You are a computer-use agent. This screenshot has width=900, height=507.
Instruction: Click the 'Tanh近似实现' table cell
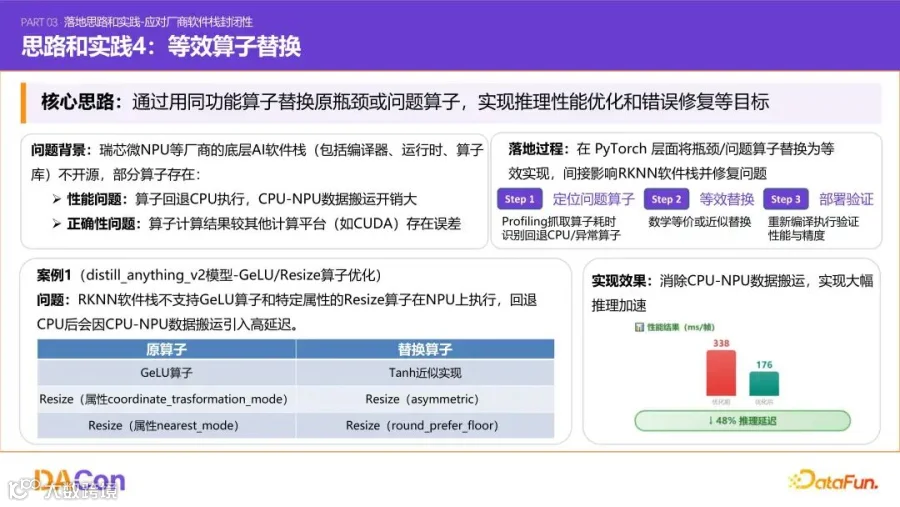(425, 373)
